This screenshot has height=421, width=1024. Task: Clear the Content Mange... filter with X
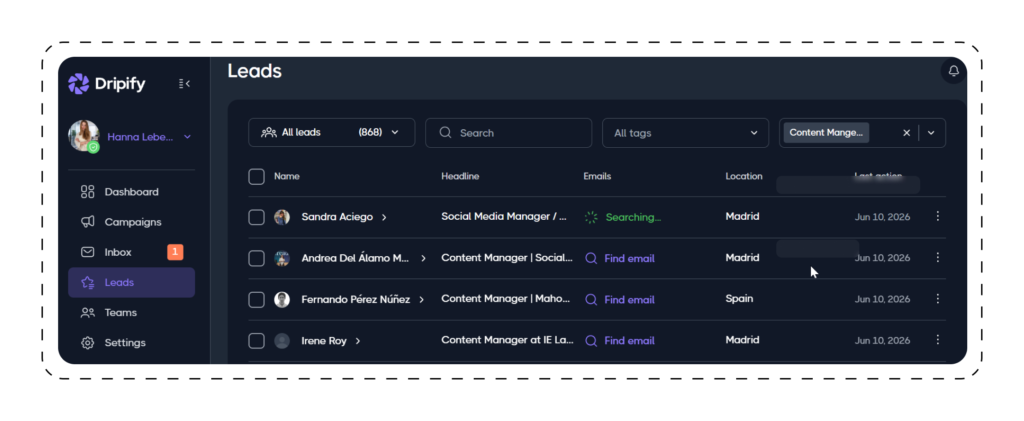pyautogui.click(x=906, y=133)
